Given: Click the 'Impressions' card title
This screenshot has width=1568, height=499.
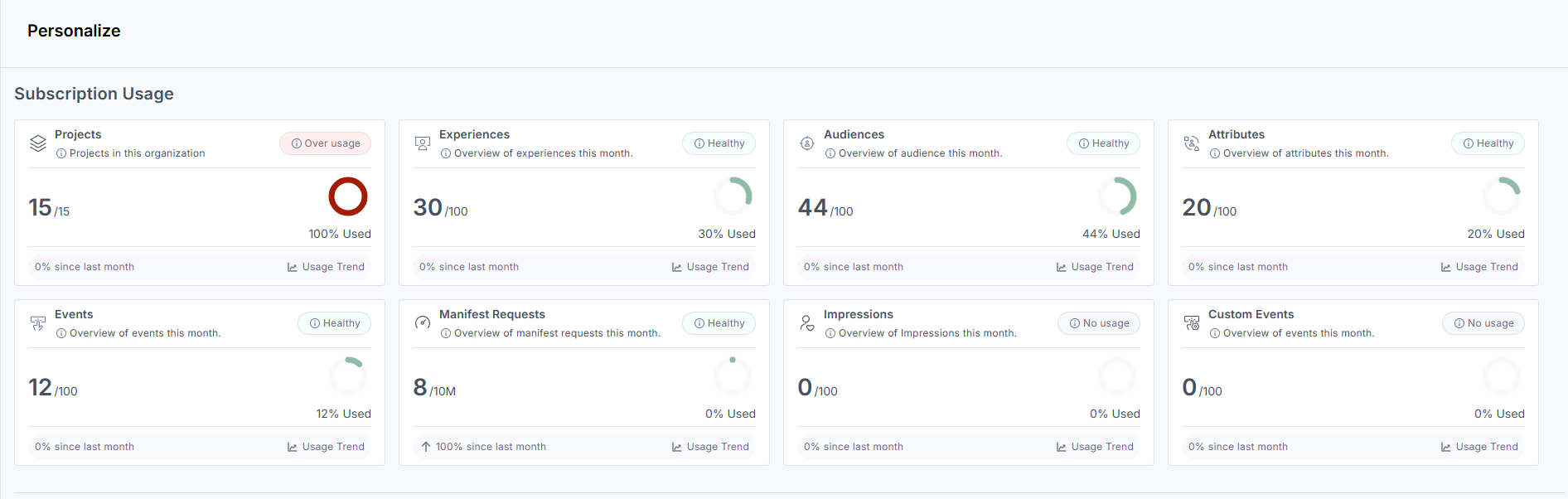Looking at the screenshot, I should tap(859, 314).
